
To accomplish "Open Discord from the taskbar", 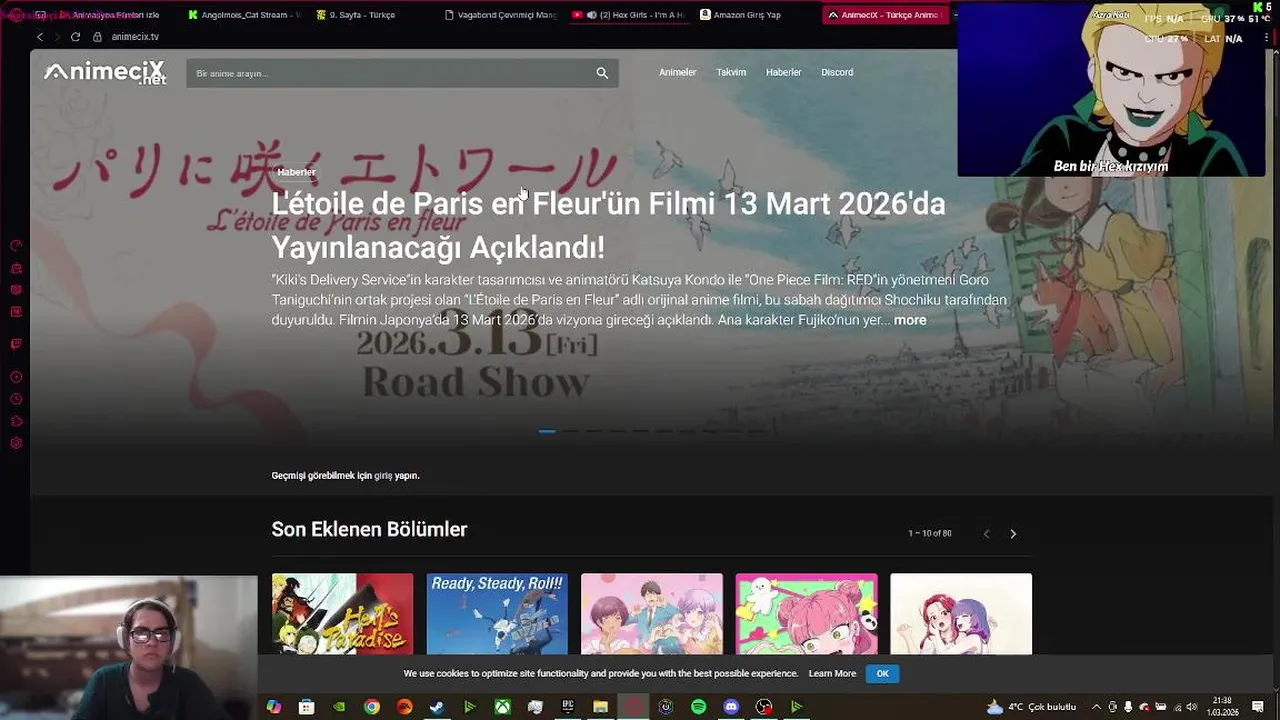I will click(731, 707).
